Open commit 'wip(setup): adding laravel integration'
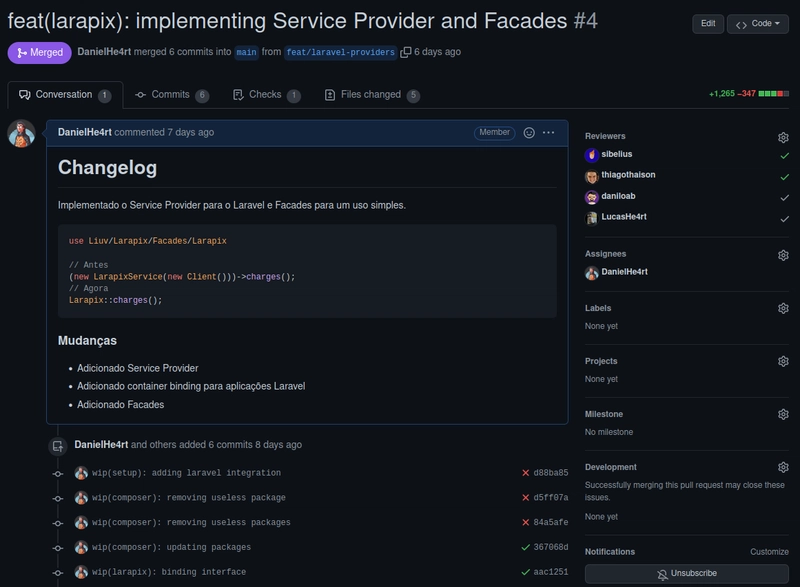The image size is (800, 587). coord(186,473)
